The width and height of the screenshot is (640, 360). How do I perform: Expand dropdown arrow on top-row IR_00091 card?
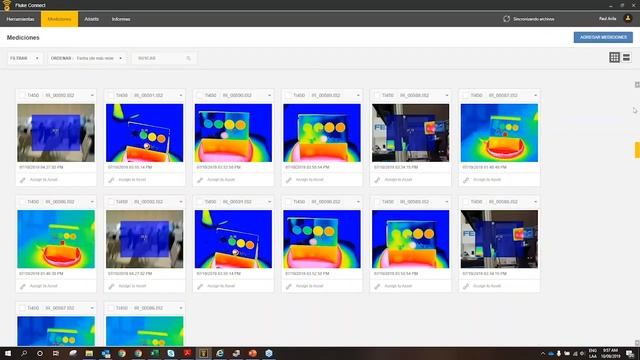point(181,96)
